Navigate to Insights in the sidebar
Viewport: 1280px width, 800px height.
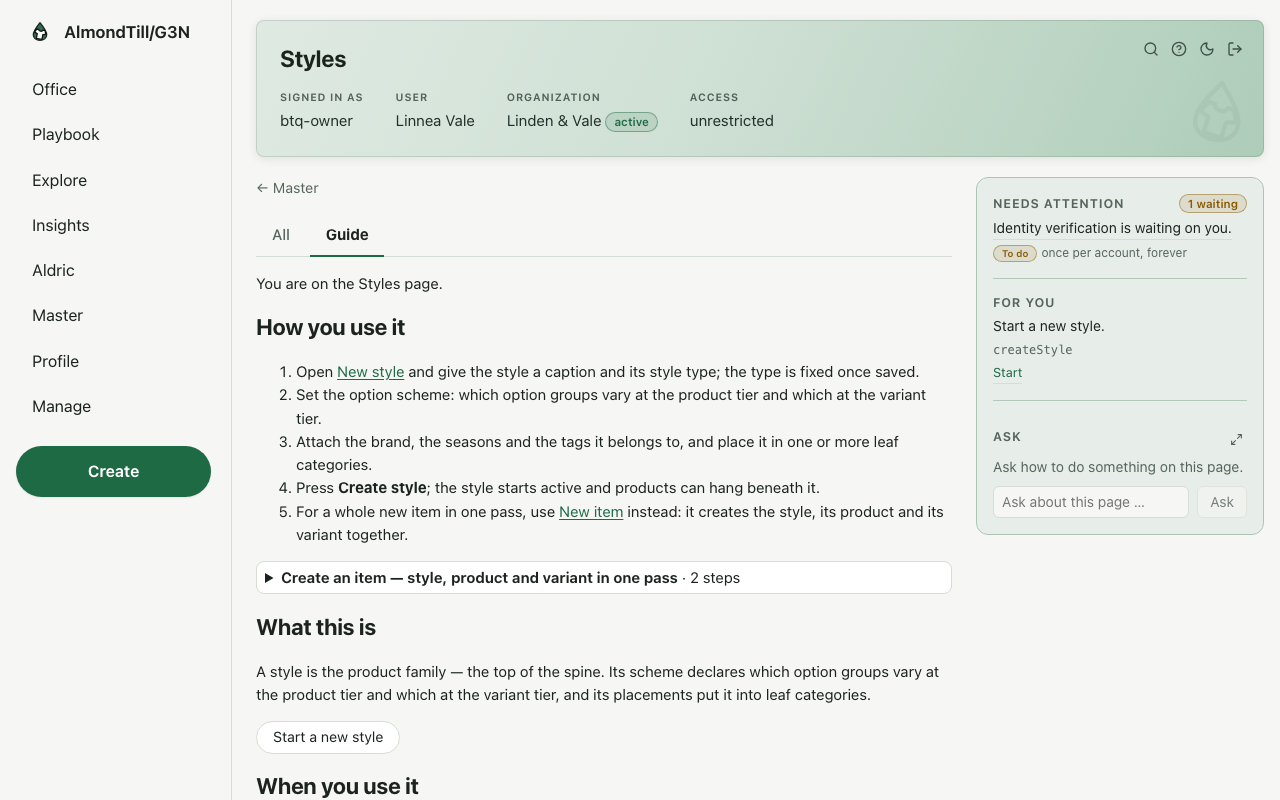61,225
